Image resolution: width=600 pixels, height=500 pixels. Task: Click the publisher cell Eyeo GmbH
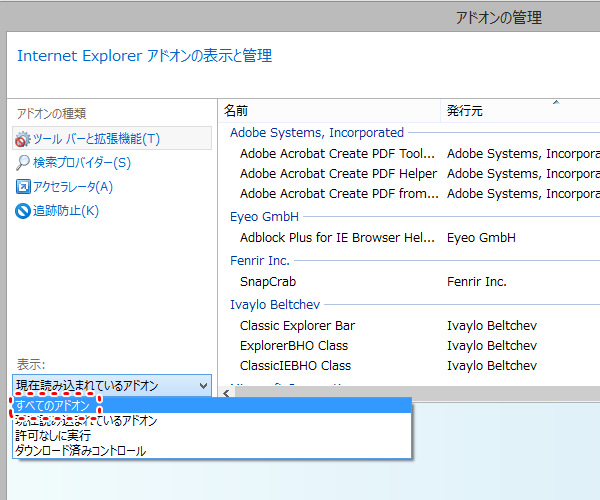click(481, 238)
